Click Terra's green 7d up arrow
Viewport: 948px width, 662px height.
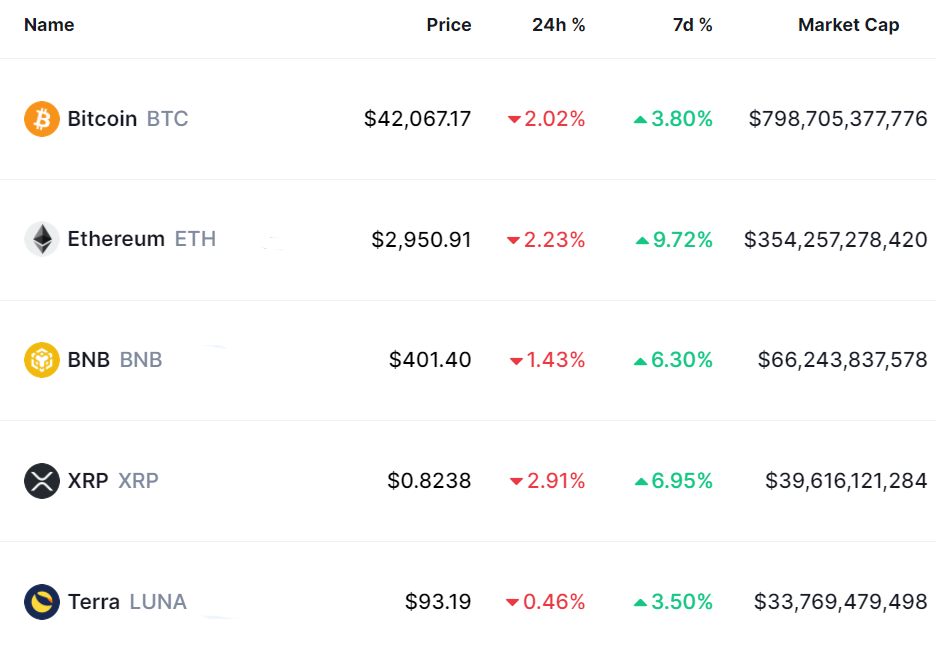coord(641,603)
